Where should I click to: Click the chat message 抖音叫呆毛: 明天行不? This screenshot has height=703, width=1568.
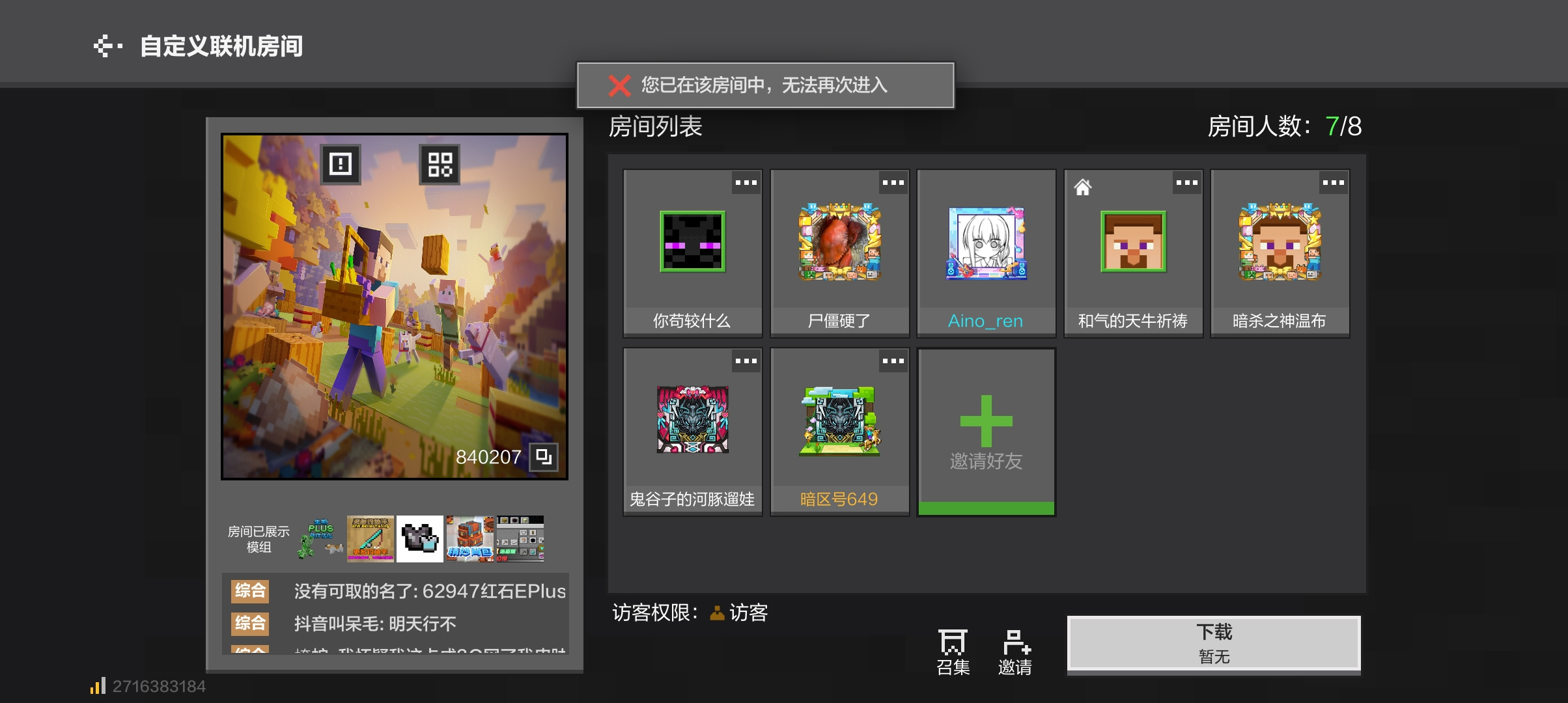[375, 624]
